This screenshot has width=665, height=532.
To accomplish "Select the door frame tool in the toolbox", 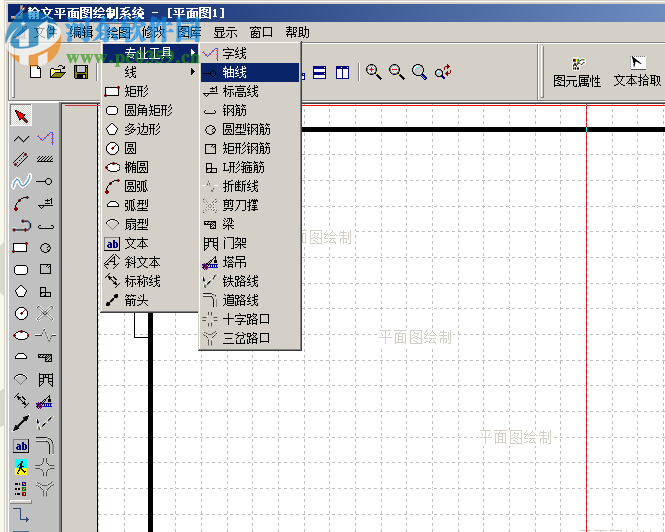I will coord(45,380).
